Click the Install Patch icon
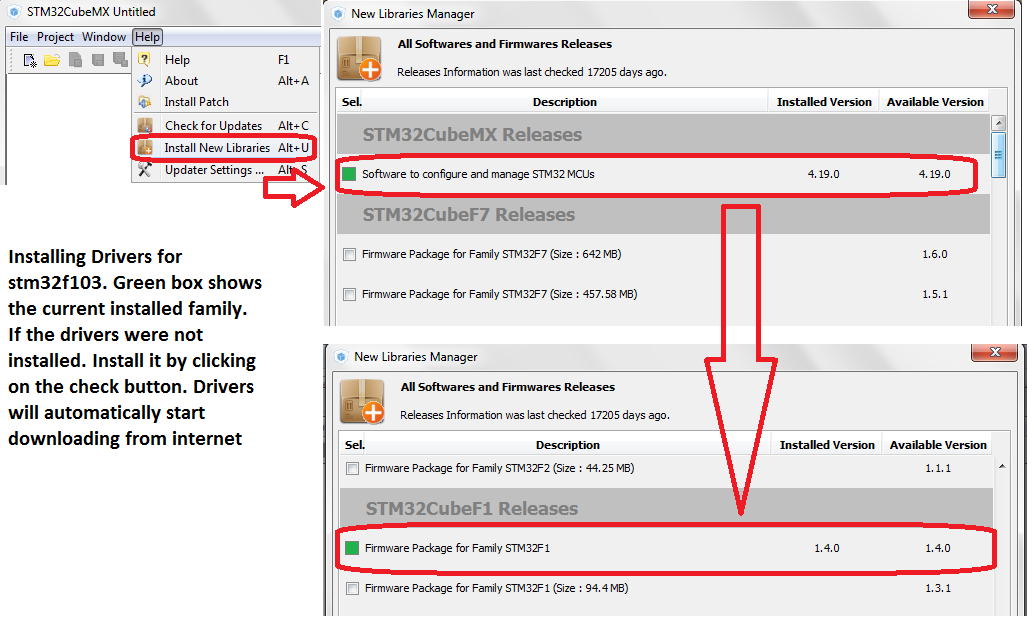Viewport: 1034px width, 628px height. [145, 102]
